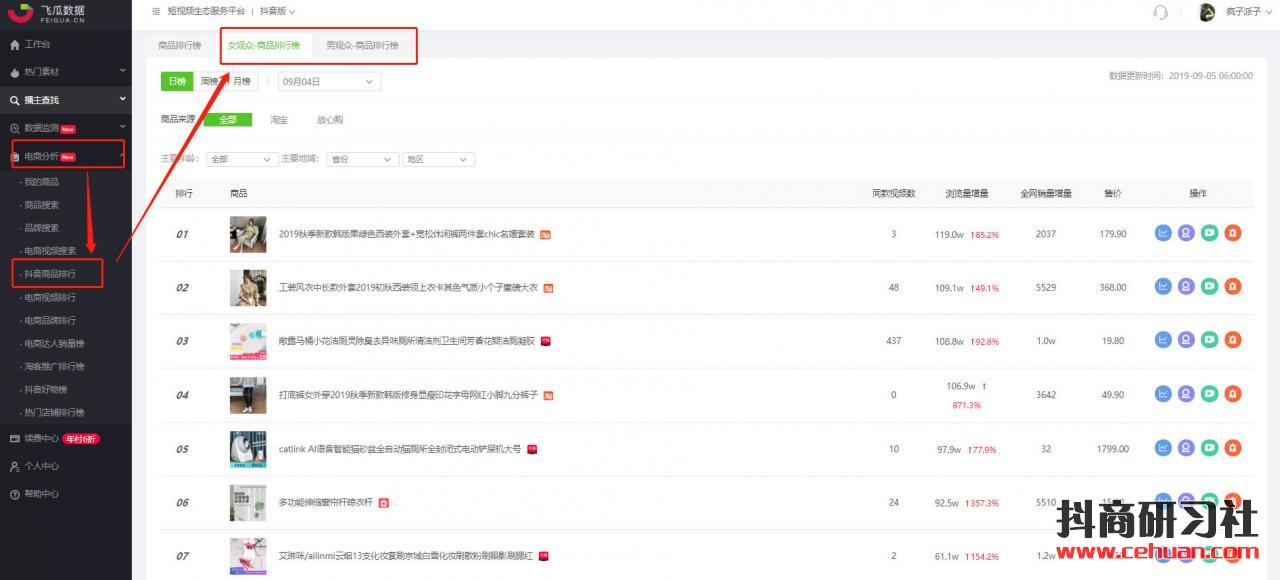This screenshot has height=580, width=1280.
Task: Click the headset customer service icon
Action: tap(1161, 12)
